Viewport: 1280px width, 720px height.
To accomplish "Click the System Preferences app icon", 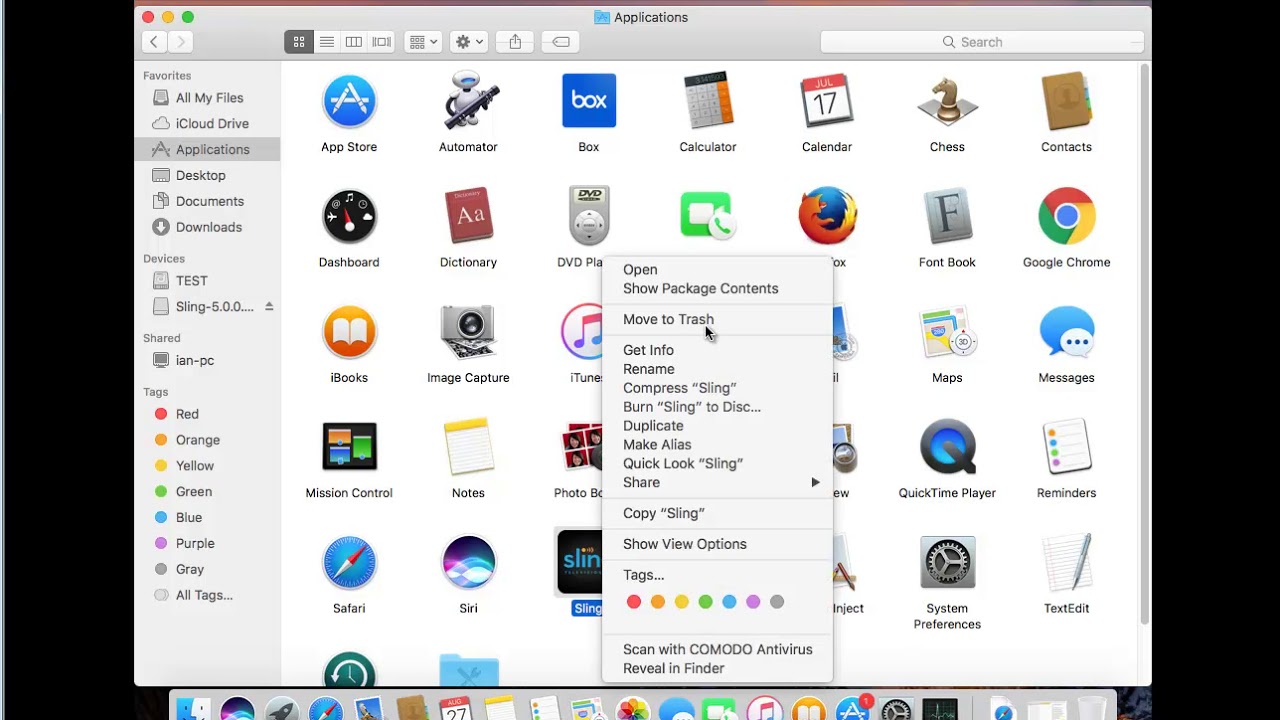I will coord(947,562).
